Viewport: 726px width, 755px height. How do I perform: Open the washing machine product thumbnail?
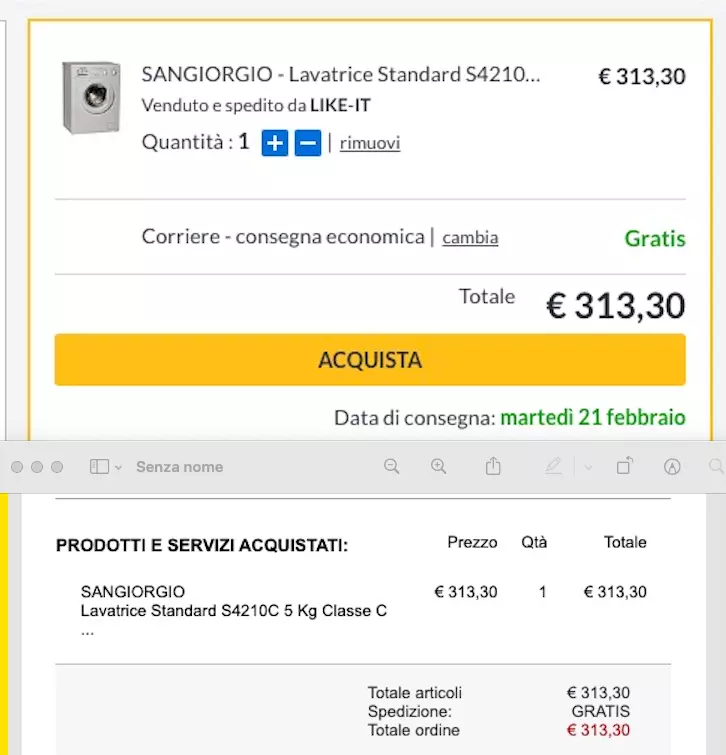tap(91, 97)
